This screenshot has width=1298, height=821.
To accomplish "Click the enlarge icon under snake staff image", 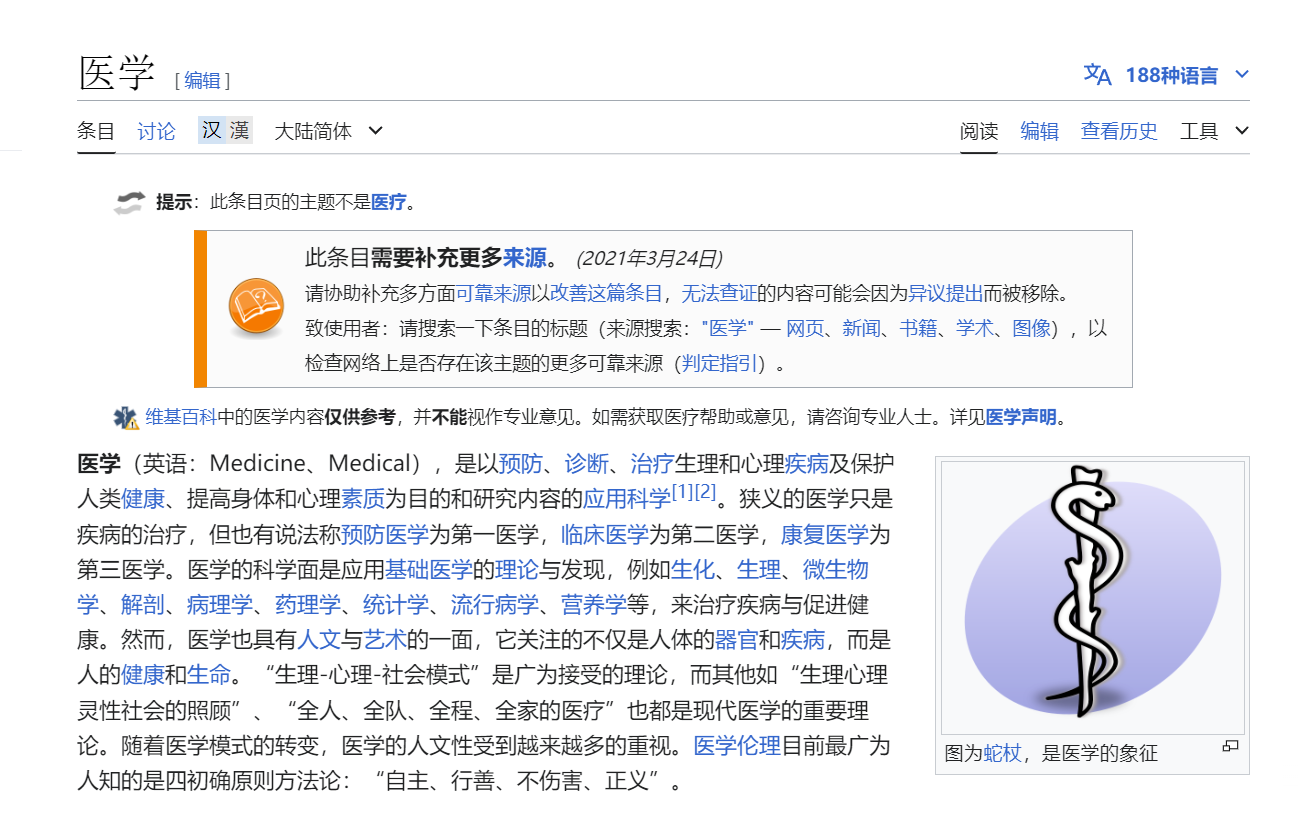I will point(1230,746).
